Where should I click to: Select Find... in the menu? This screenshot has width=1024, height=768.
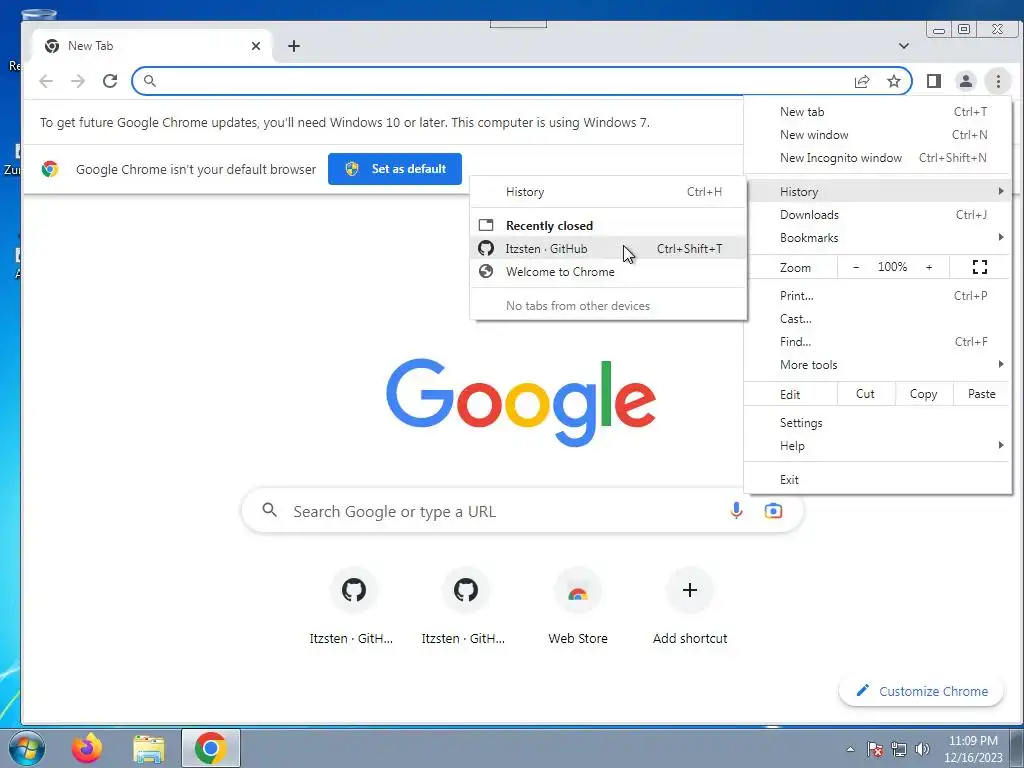pyautogui.click(x=878, y=342)
